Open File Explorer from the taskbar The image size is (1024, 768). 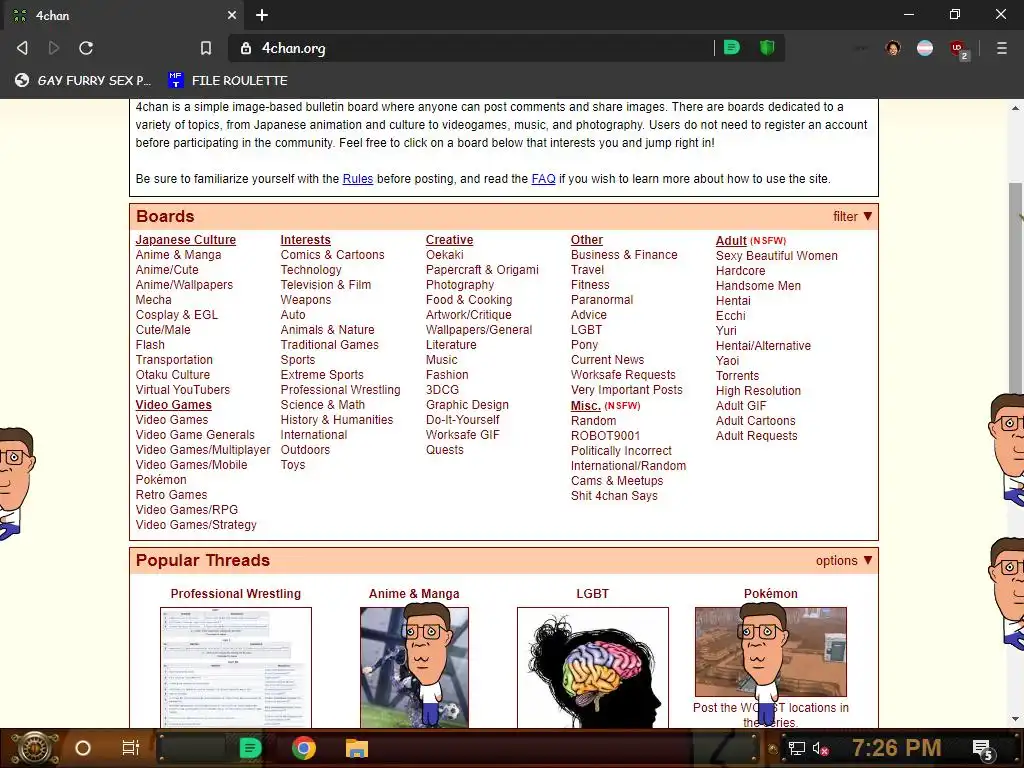click(357, 748)
